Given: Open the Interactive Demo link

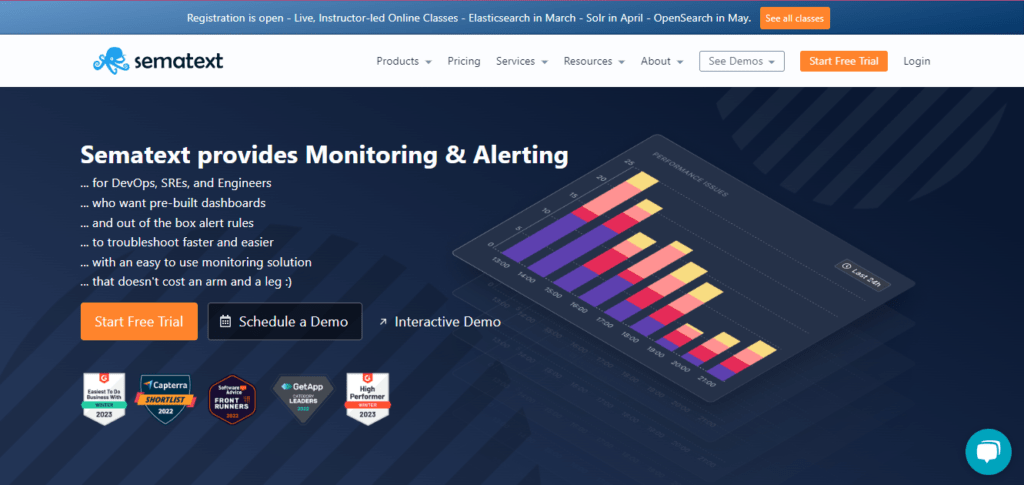Looking at the screenshot, I should (x=440, y=321).
